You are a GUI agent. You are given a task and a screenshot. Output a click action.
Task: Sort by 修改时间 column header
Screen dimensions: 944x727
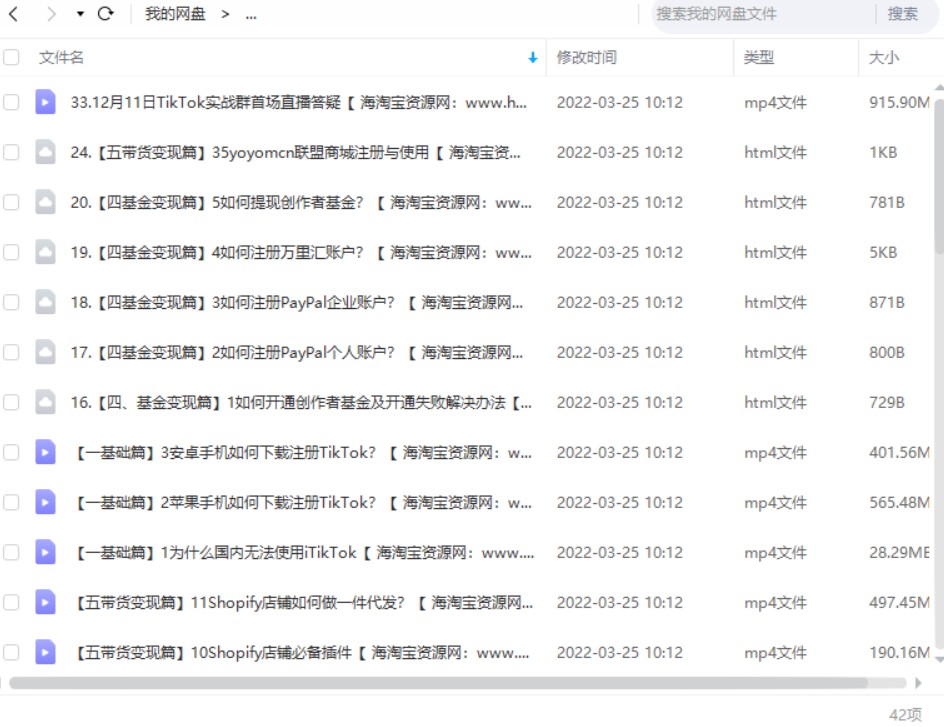pos(586,58)
